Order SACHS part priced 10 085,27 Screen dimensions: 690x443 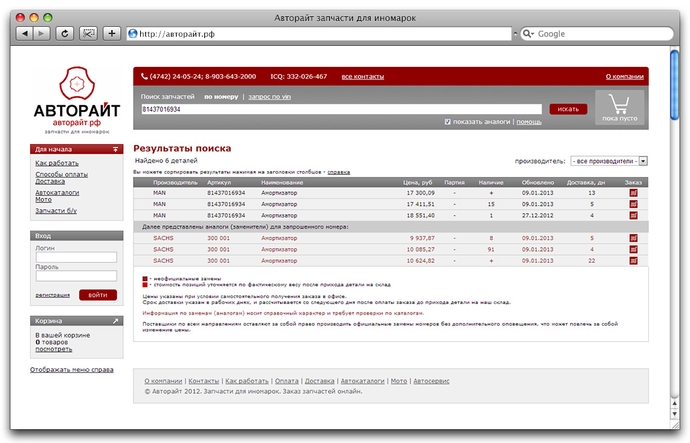[x=633, y=249]
